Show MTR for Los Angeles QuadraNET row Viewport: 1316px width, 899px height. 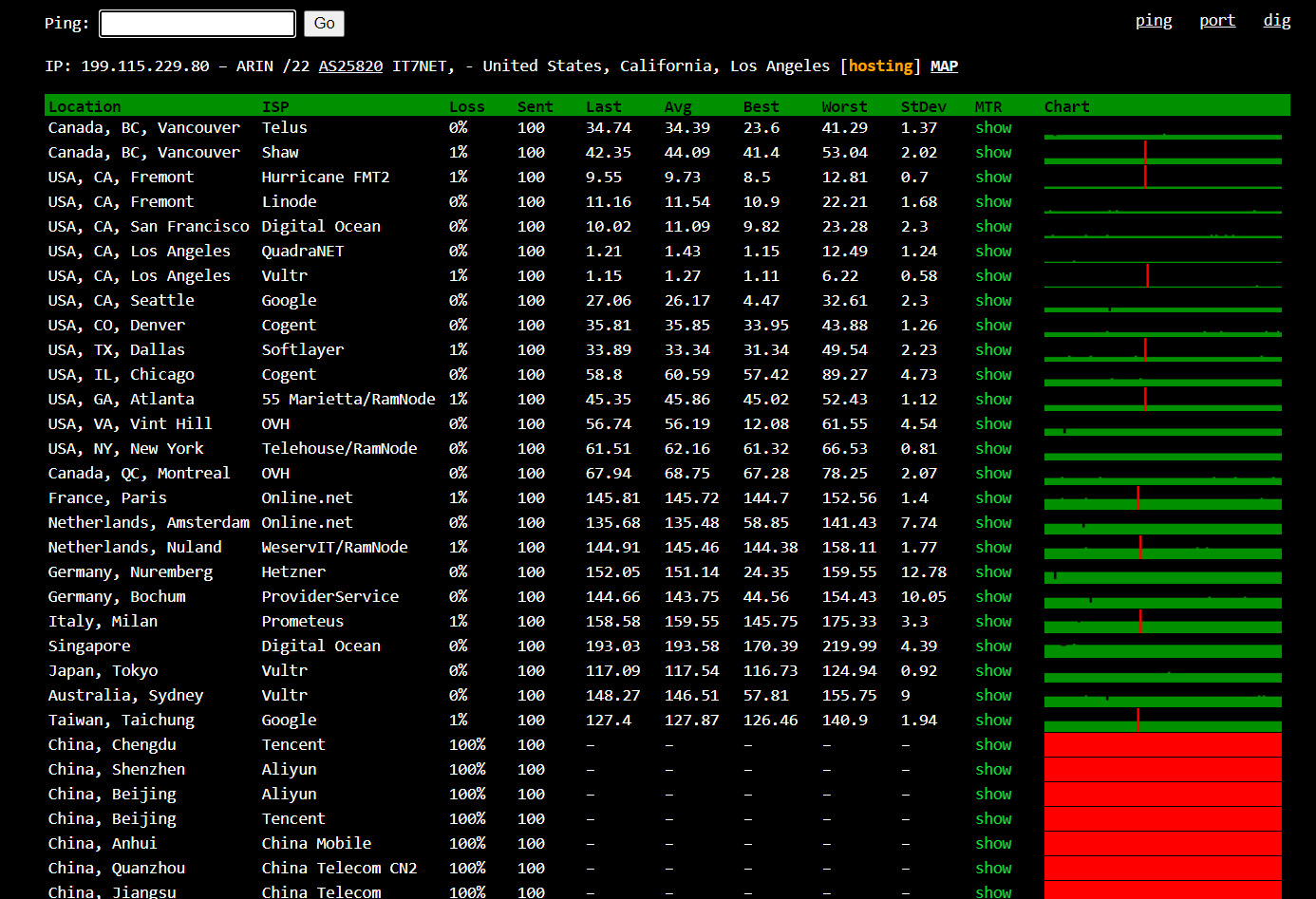(993, 252)
